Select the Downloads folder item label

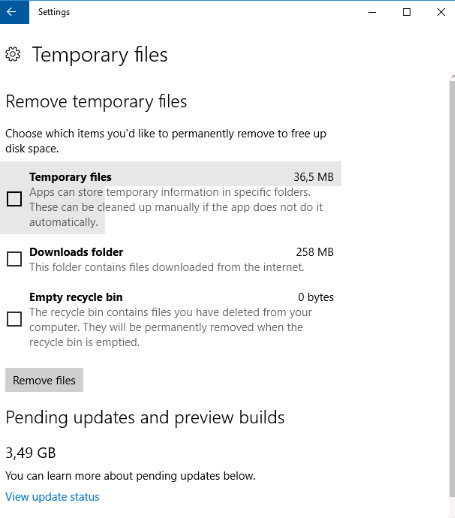[x=76, y=252]
